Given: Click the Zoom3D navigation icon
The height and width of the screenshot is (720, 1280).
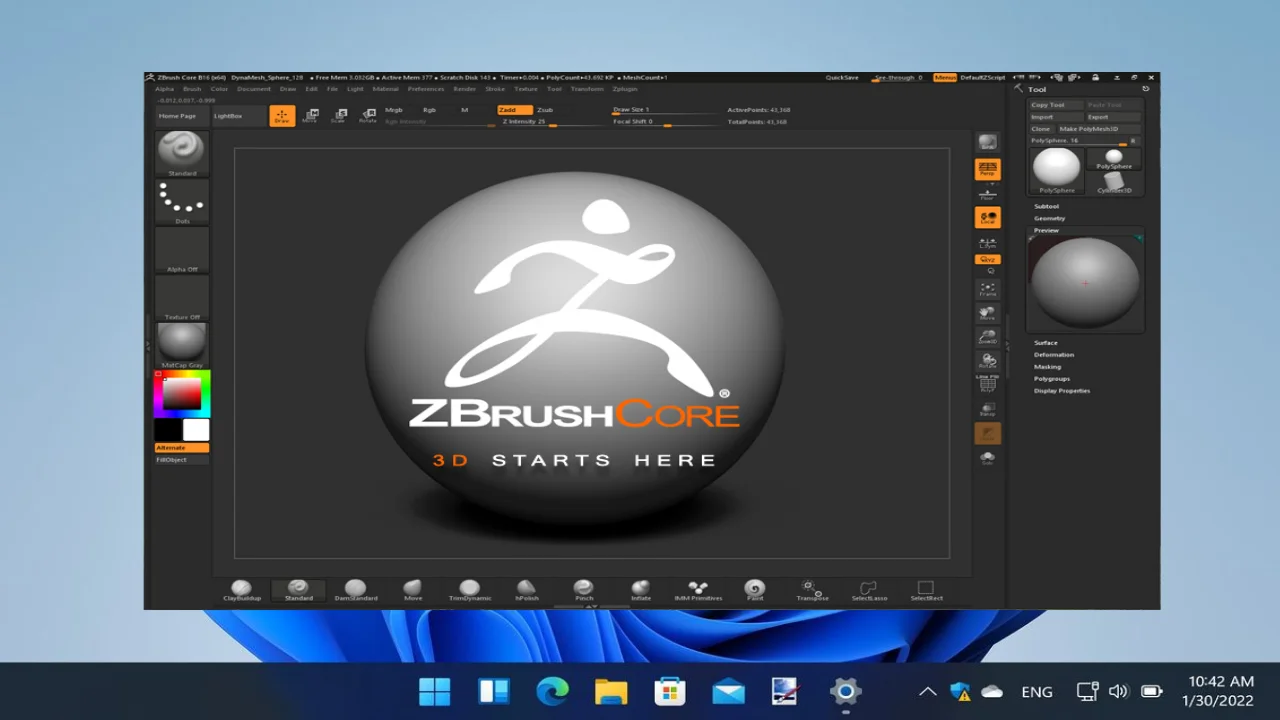Looking at the screenshot, I should (x=988, y=337).
